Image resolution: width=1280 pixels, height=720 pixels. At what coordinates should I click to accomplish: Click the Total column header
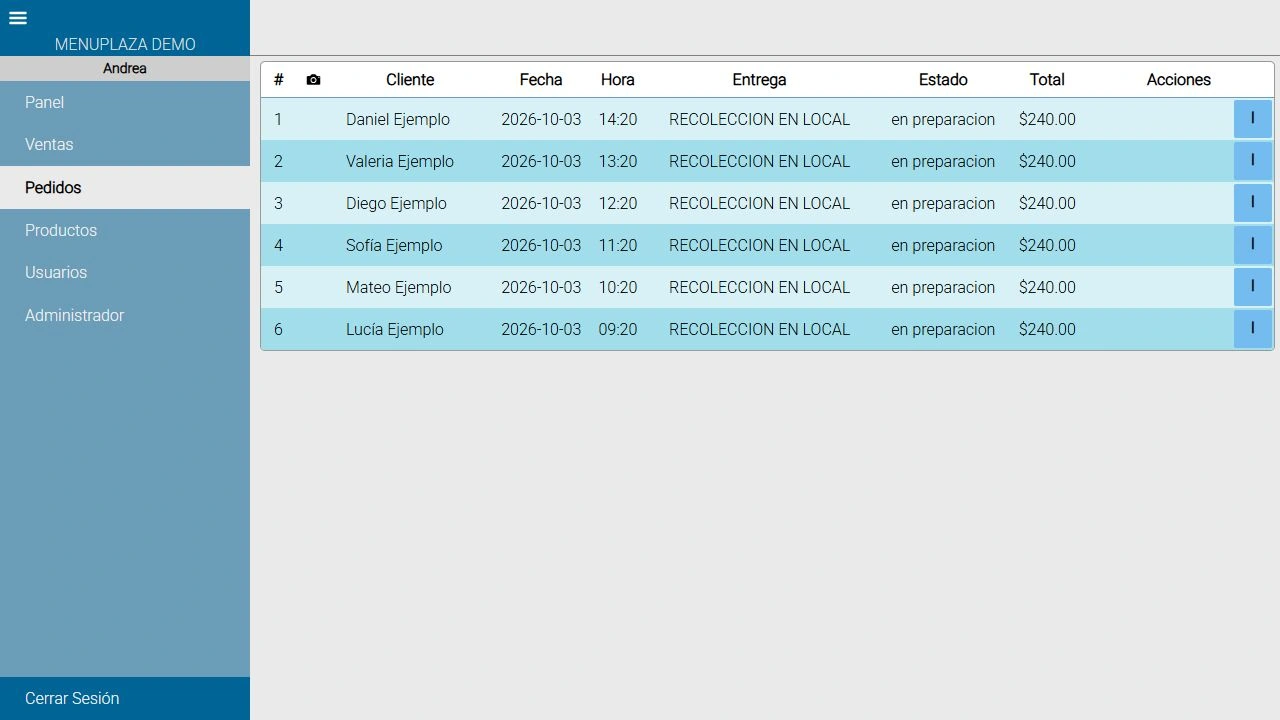coord(1047,80)
